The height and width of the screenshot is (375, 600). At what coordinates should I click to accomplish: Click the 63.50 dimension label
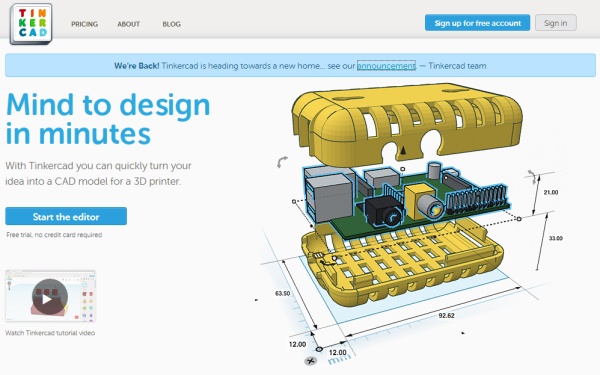coord(282,293)
